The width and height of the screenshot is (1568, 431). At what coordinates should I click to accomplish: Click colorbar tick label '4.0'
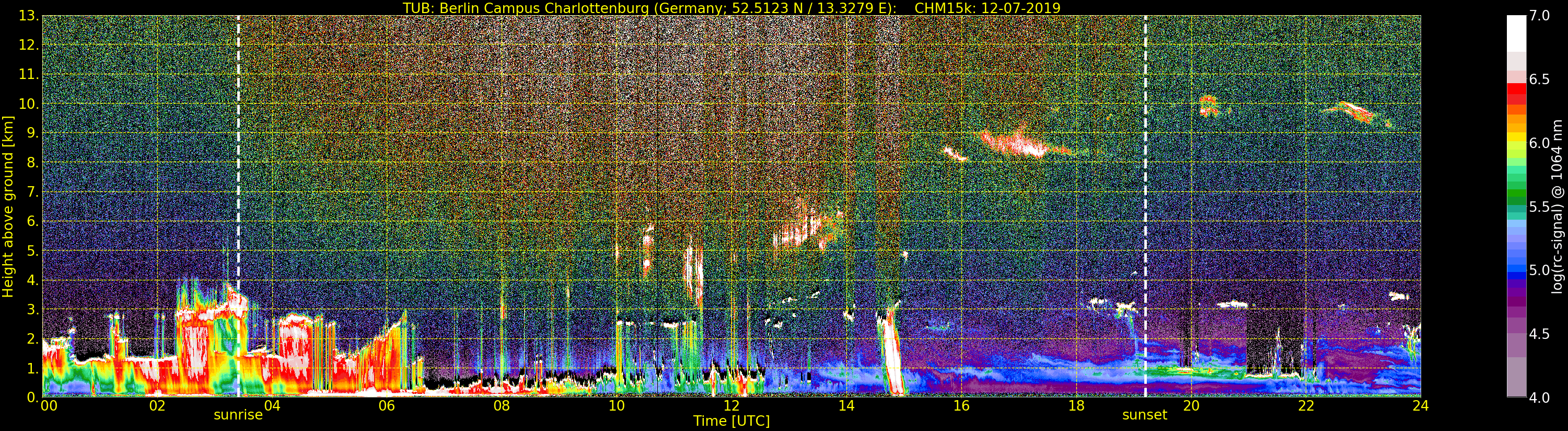click(1539, 398)
